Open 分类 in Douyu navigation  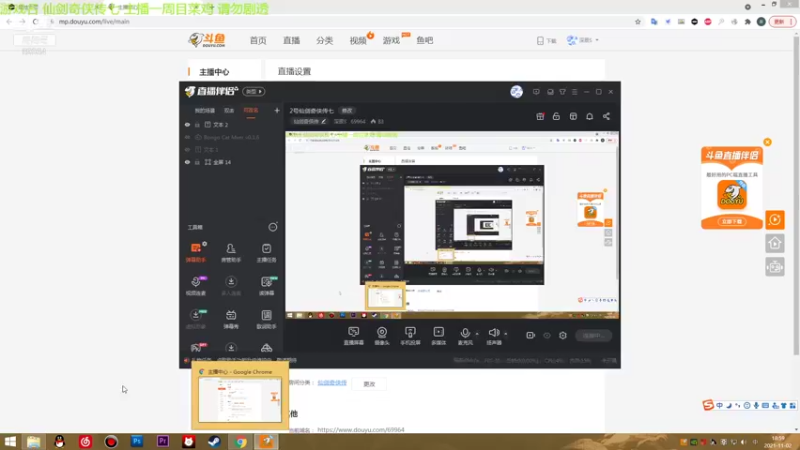324,40
